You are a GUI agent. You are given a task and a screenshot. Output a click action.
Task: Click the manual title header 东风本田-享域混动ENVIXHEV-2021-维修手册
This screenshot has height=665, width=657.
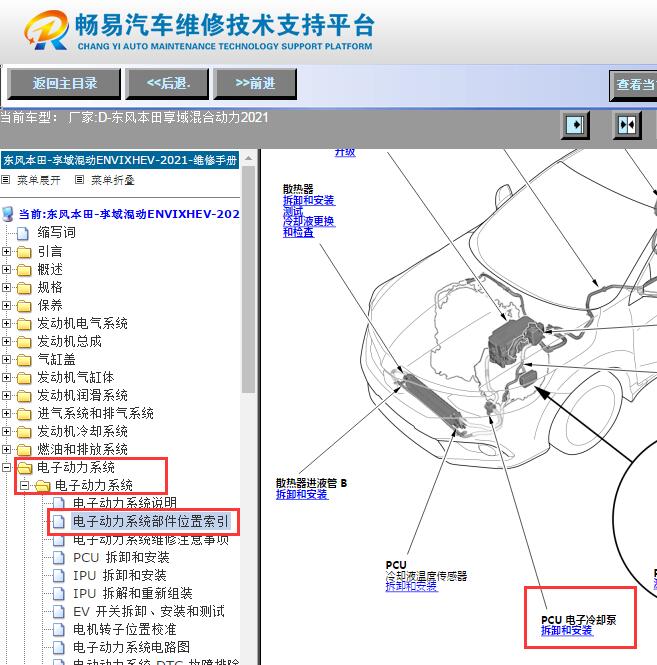[120, 160]
